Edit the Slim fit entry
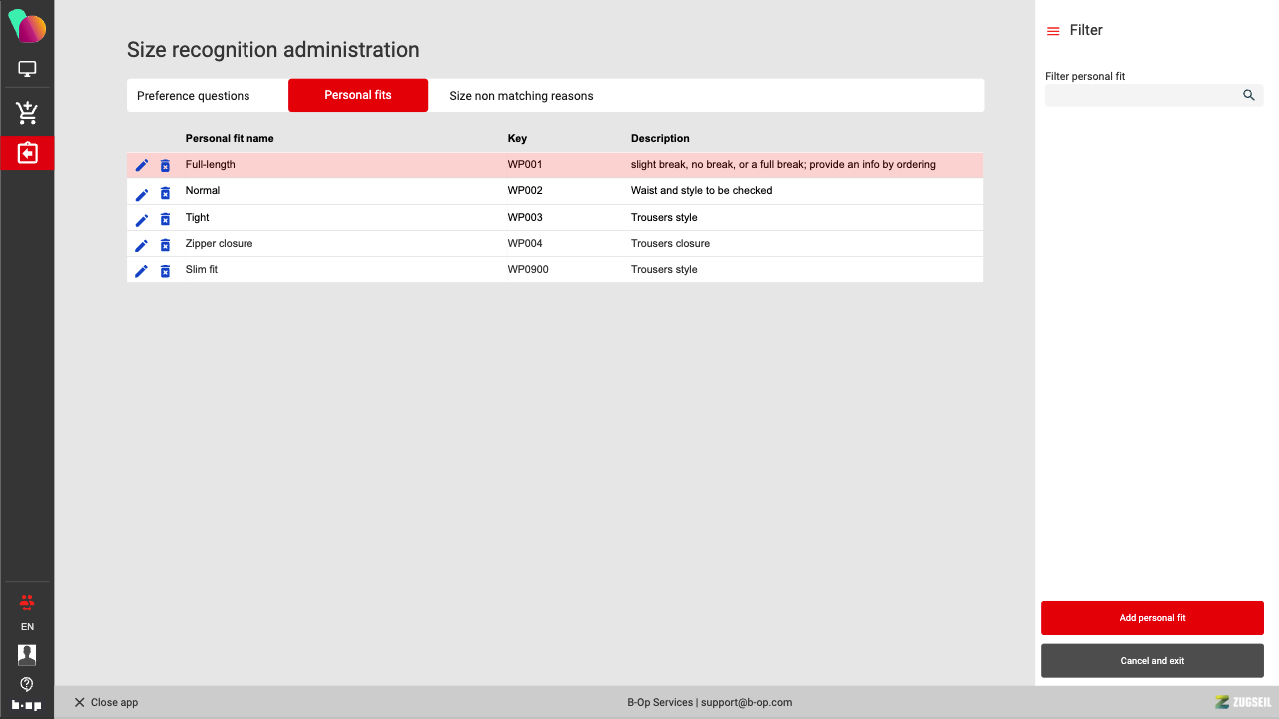1279x719 pixels. pos(141,271)
